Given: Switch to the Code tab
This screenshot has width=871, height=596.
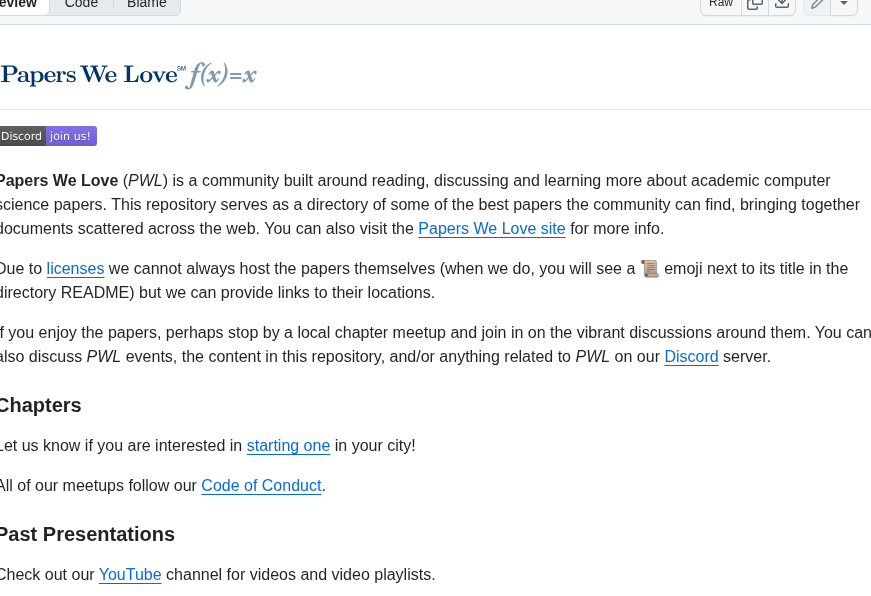Looking at the screenshot, I should tap(80, 4).
